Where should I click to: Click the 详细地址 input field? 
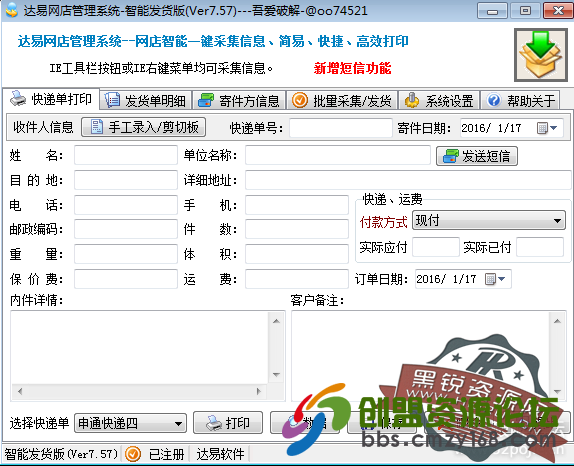coord(408,180)
